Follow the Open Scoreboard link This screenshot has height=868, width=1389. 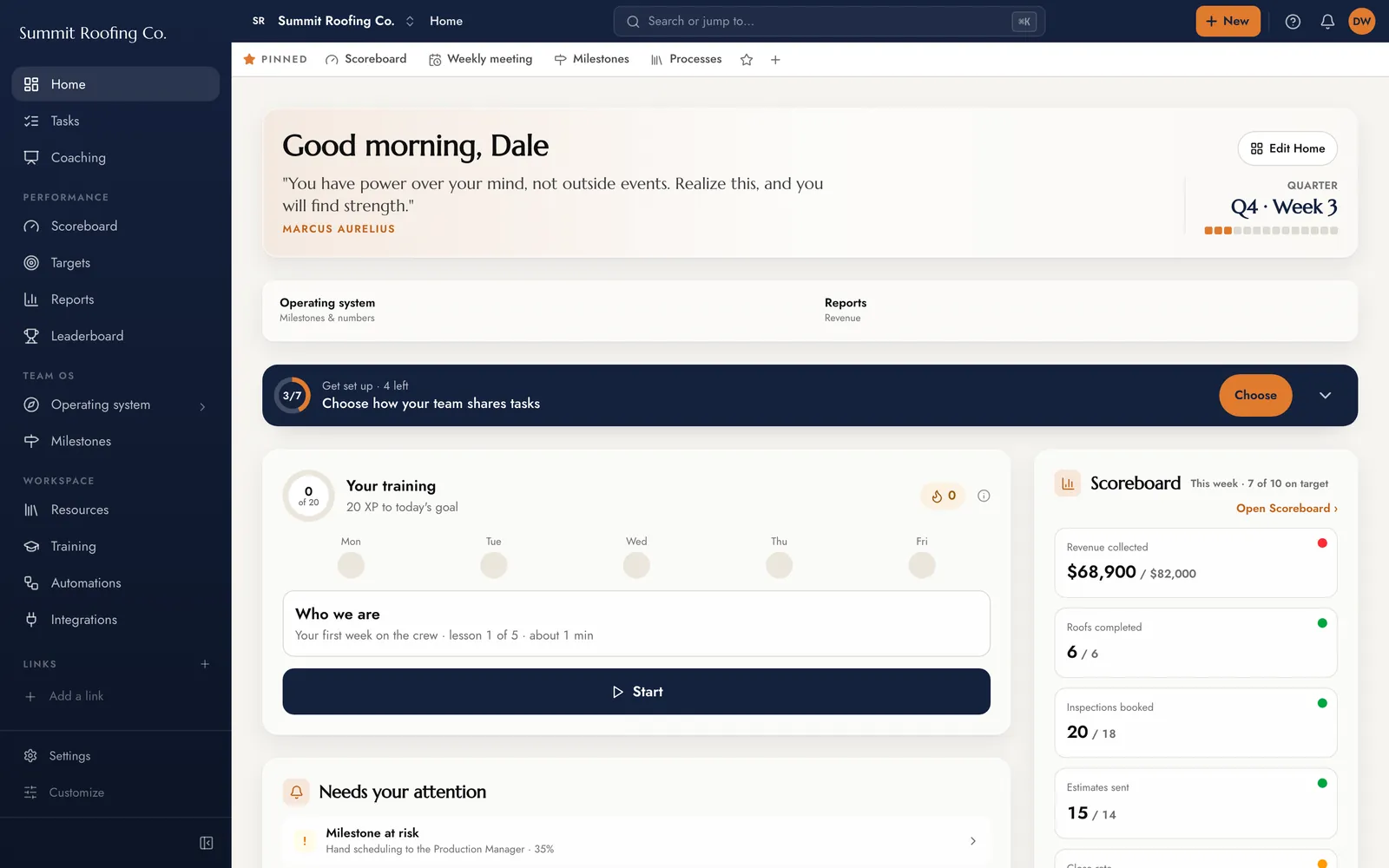[x=1287, y=509]
